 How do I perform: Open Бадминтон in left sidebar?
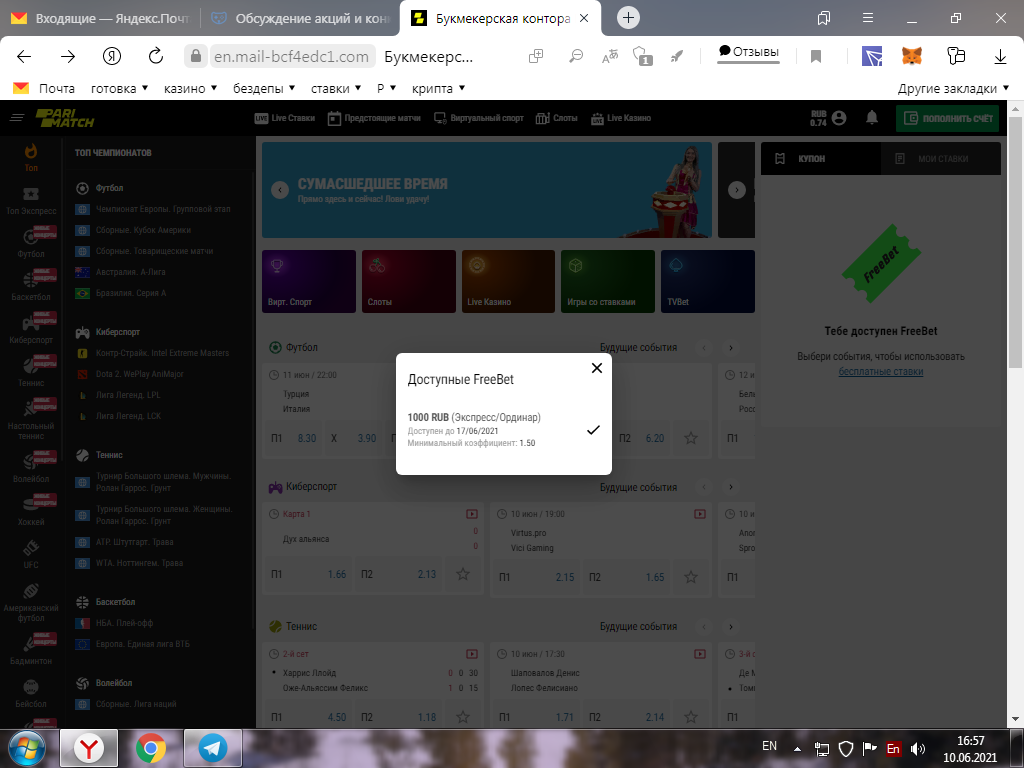[x=31, y=650]
